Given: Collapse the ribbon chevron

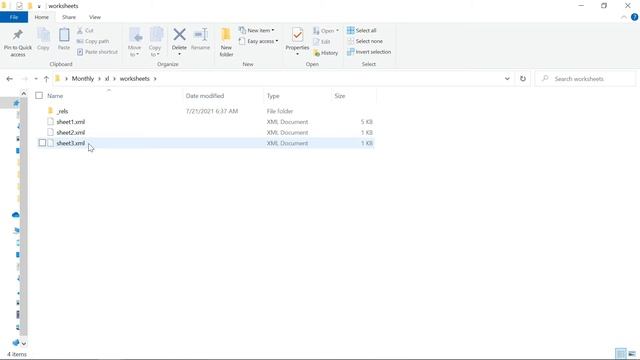Looking at the screenshot, I should [x=624, y=17].
